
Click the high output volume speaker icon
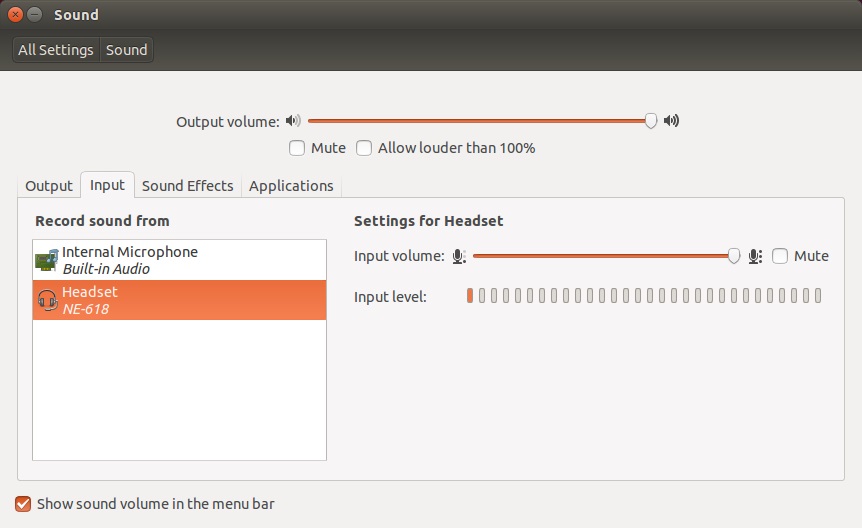[x=671, y=121]
